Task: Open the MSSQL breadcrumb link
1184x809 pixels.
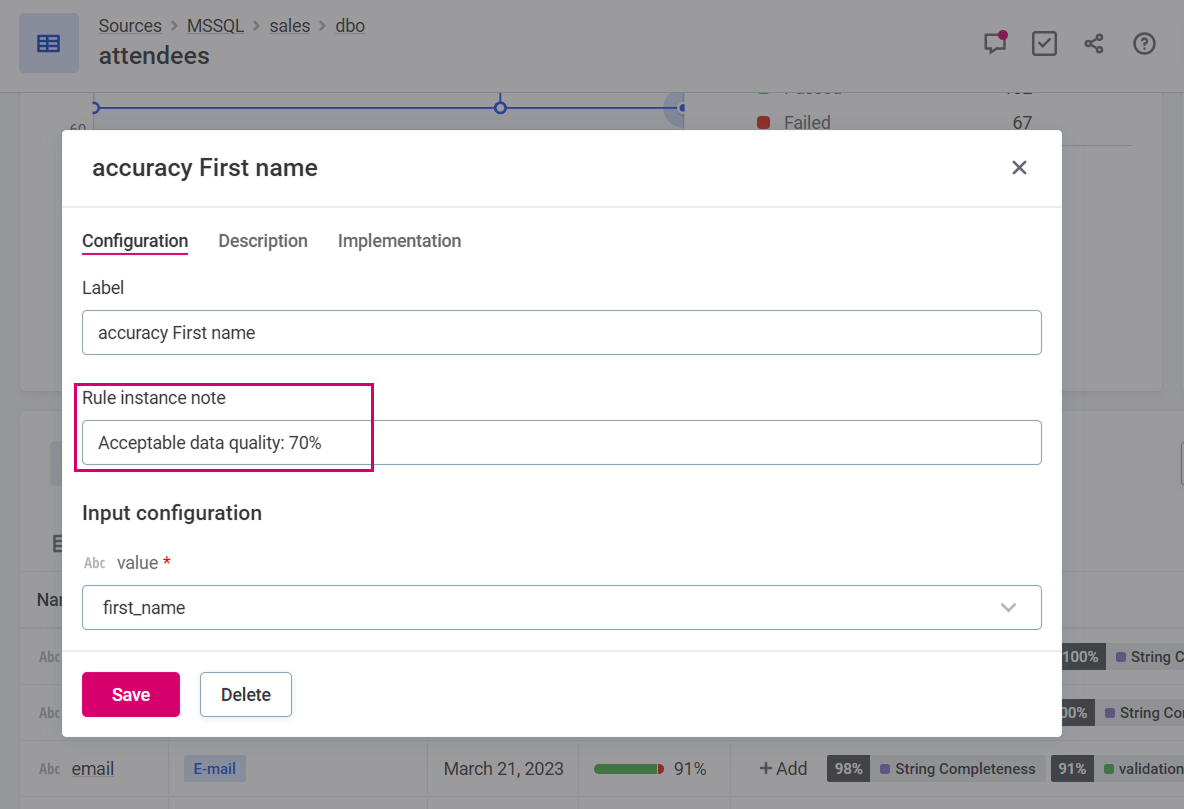Action: click(x=215, y=26)
